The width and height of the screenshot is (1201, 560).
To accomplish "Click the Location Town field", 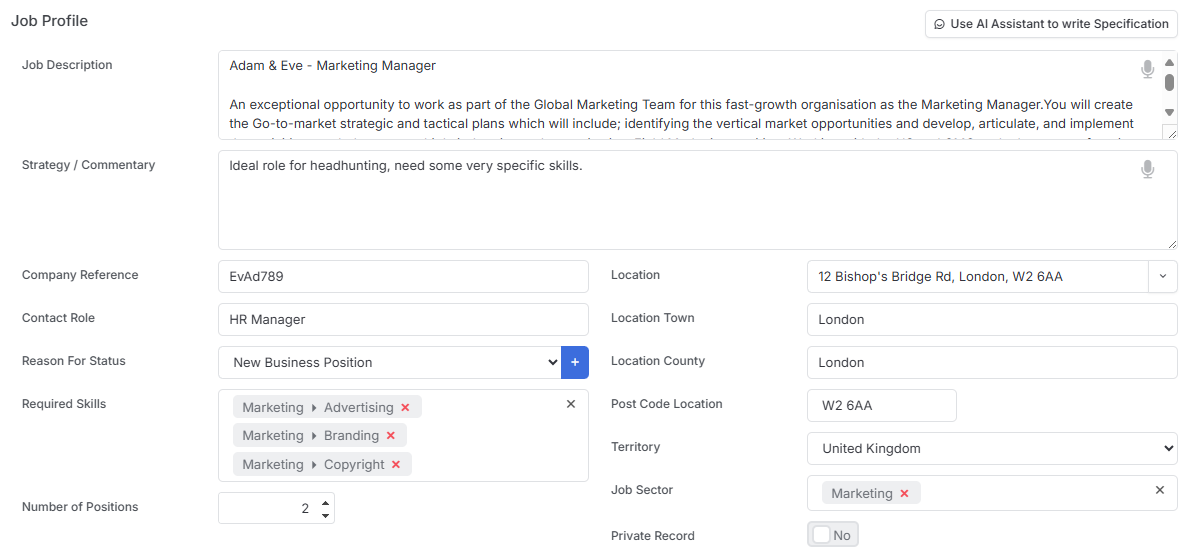I will (x=992, y=319).
